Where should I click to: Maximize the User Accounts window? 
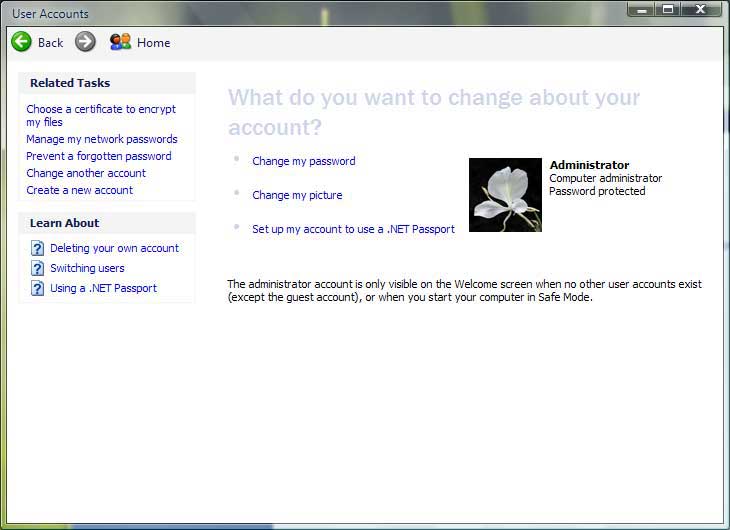(x=669, y=9)
